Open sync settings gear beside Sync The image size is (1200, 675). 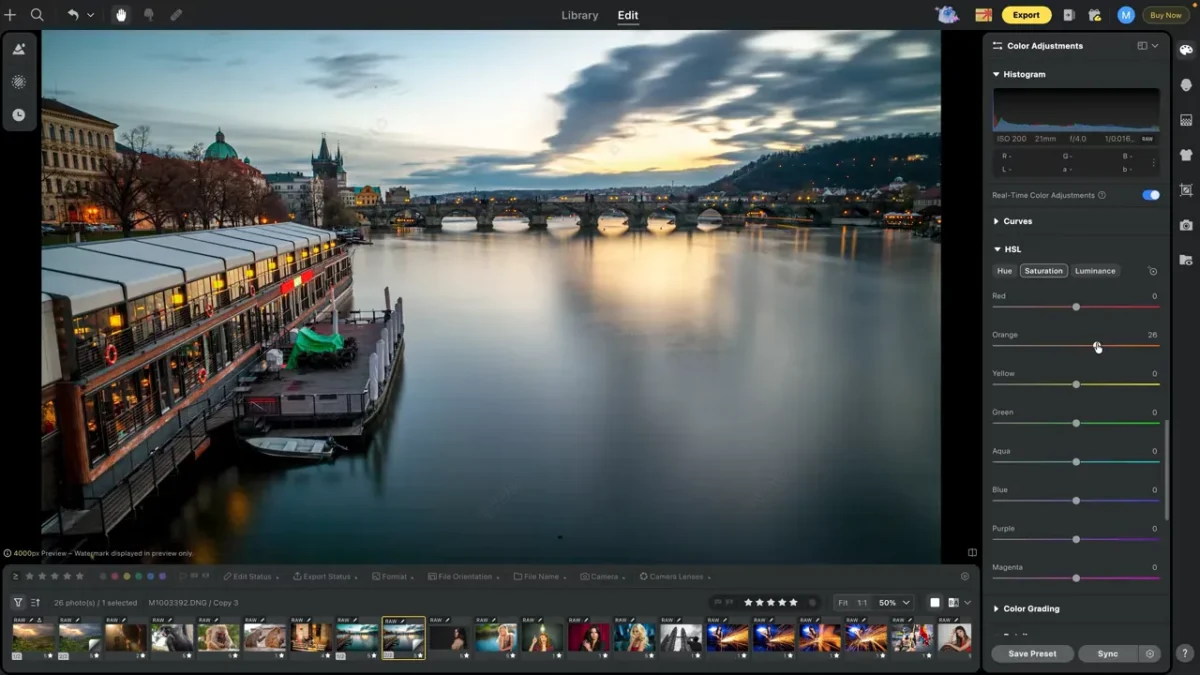point(1150,654)
